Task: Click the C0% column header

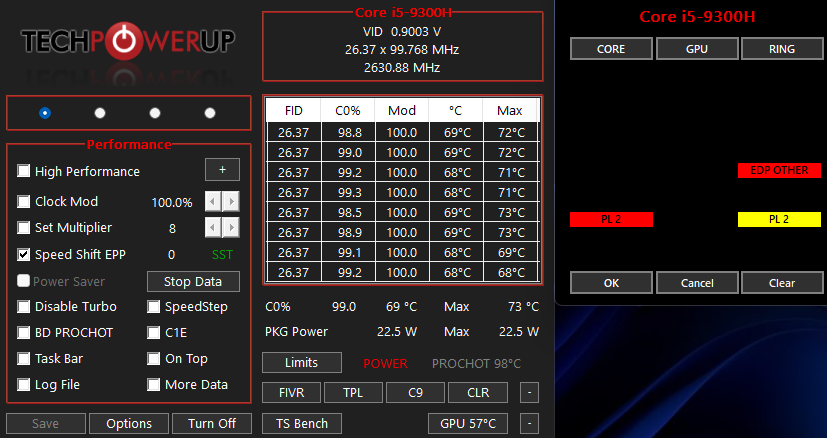Action: [348, 111]
